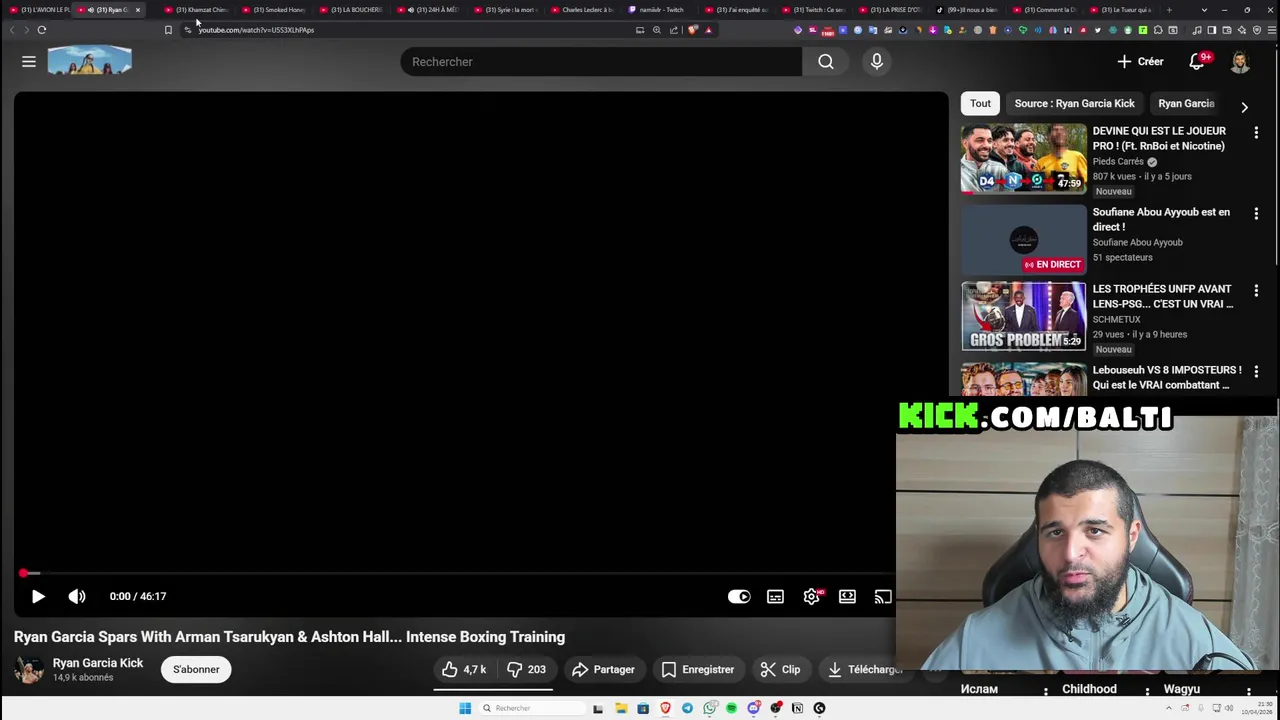The image size is (1280, 720).
Task: Seek on the video progress bar
Action: pyautogui.click(x=455, y=573)
